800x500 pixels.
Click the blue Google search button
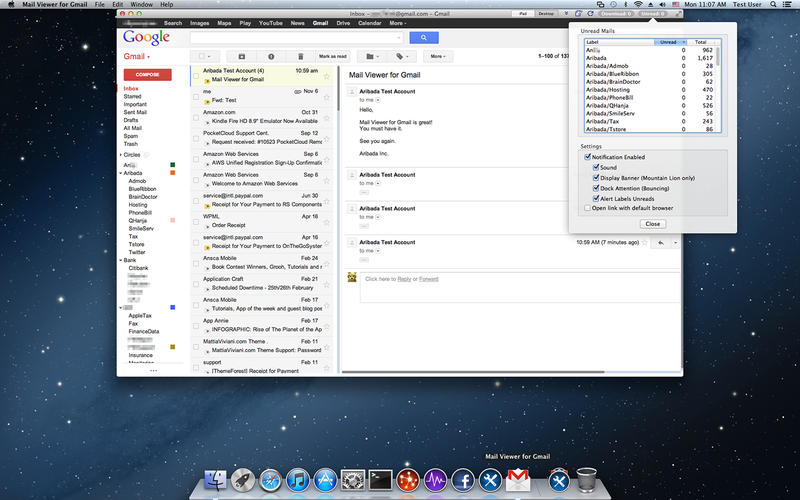tap(423, 38)
